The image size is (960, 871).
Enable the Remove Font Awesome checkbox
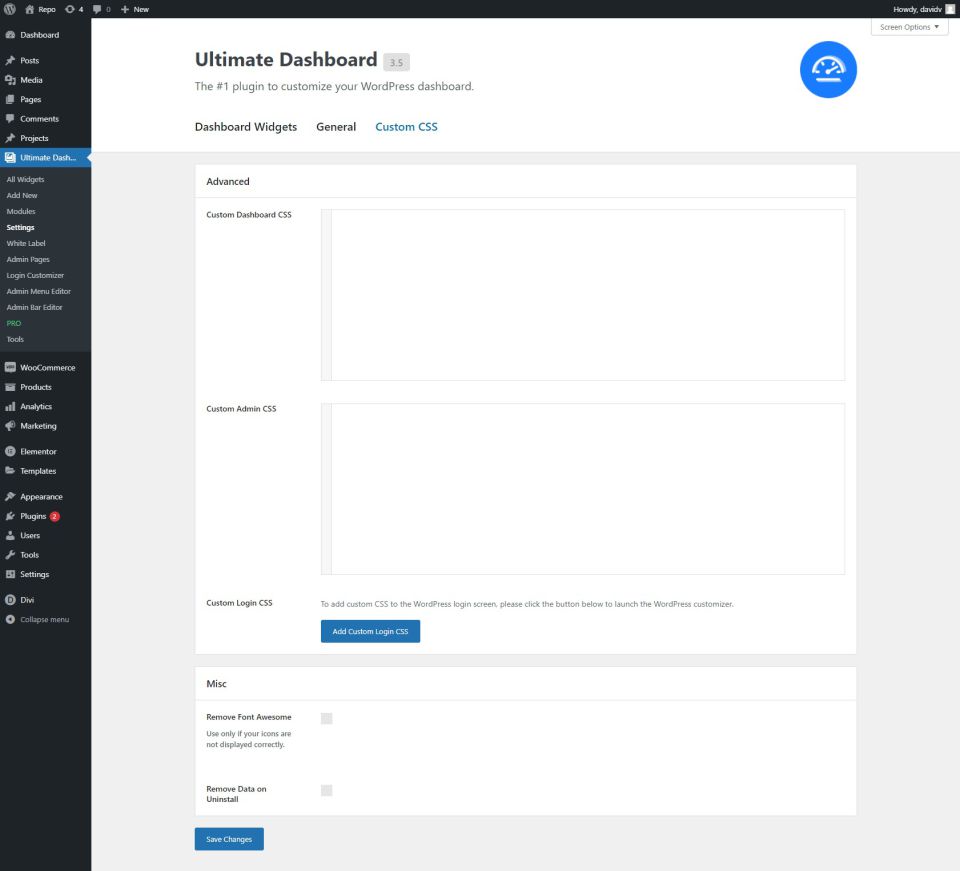pos(326,717)
